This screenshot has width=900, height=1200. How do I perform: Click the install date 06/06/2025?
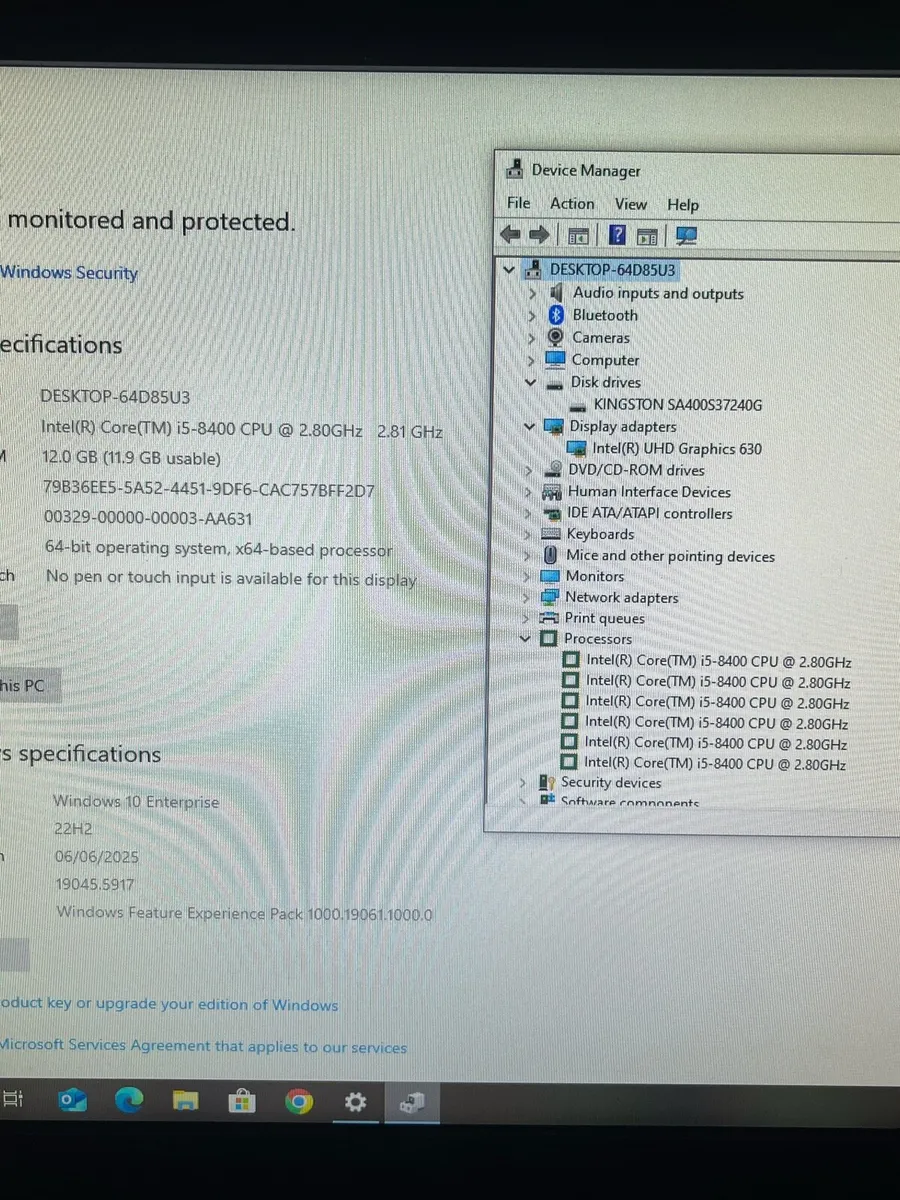click(97, 857)
